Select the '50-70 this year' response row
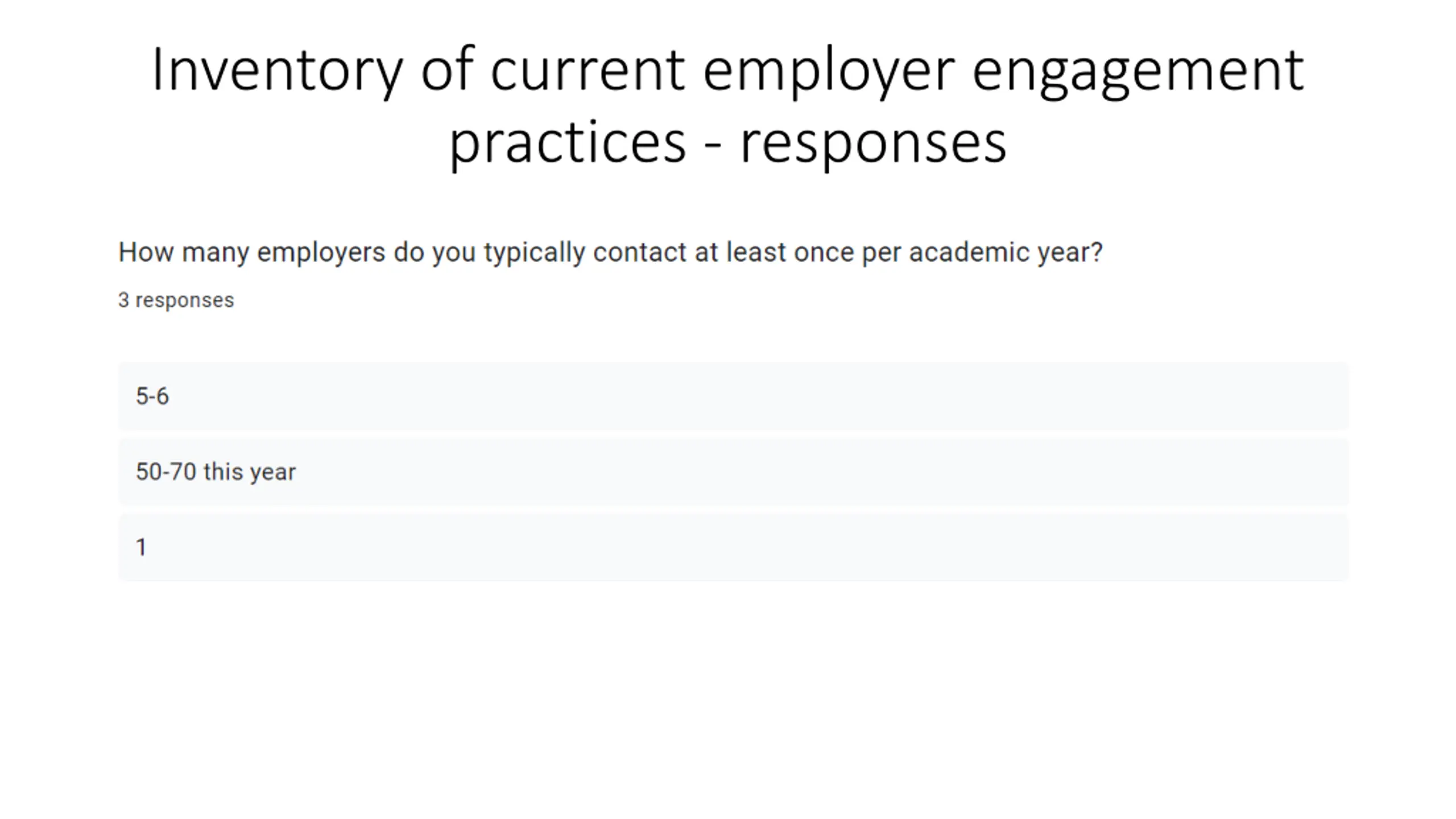This screenshot has height=819, width=1456. (x=733, y=471)
